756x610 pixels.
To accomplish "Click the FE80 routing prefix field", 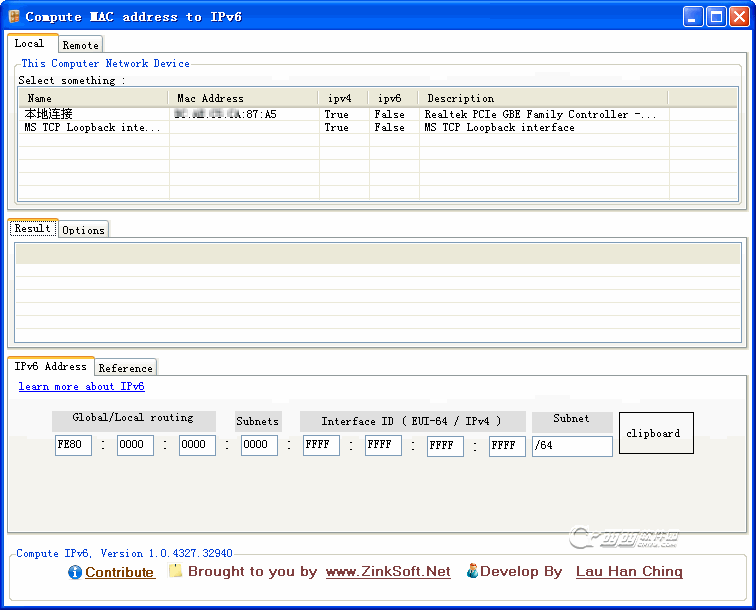I will click(x=73, y=446).
